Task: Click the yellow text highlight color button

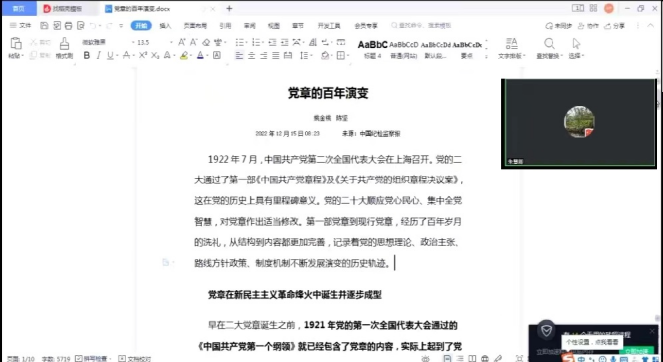Action: click(184, 55)
